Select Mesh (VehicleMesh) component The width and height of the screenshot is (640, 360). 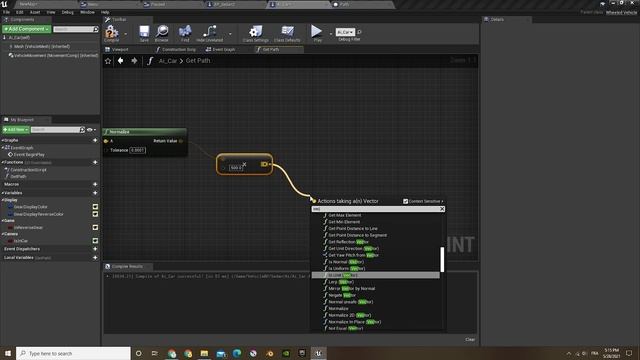[x=42, y=47]
